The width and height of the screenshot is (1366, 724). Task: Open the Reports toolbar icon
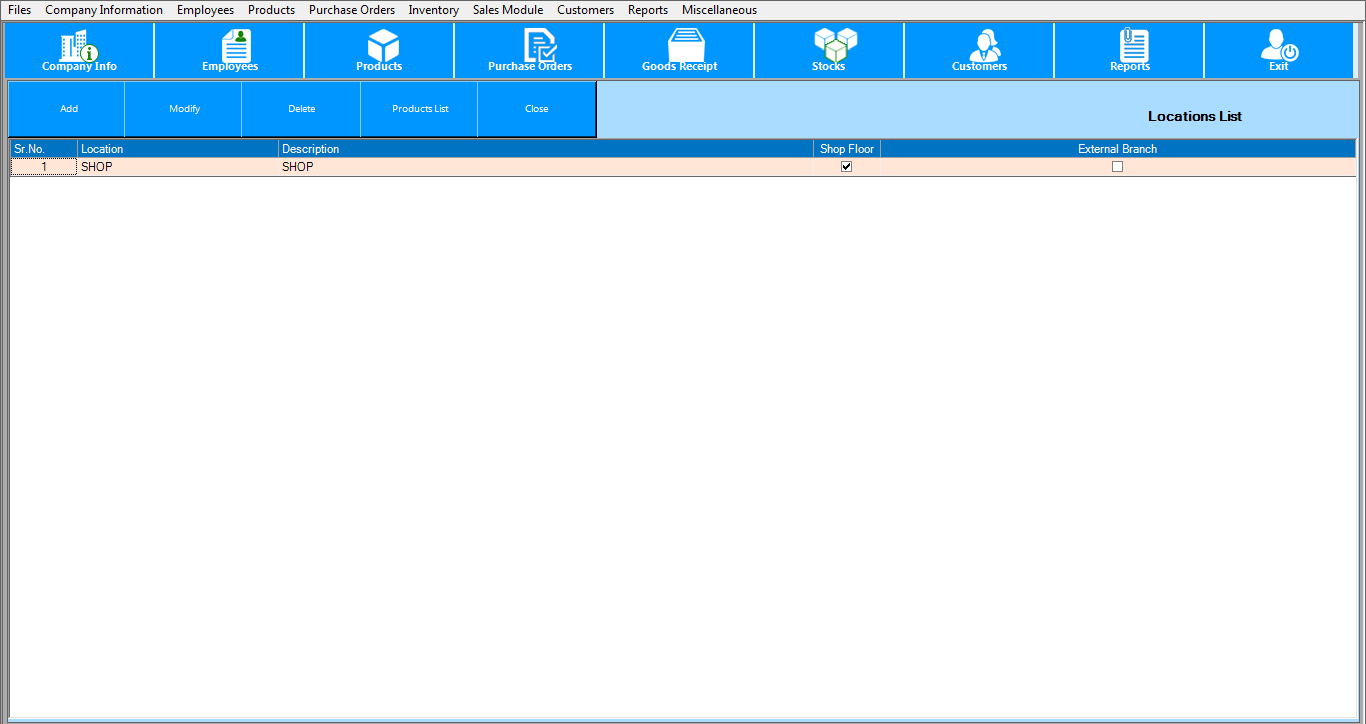(1129, 50)
